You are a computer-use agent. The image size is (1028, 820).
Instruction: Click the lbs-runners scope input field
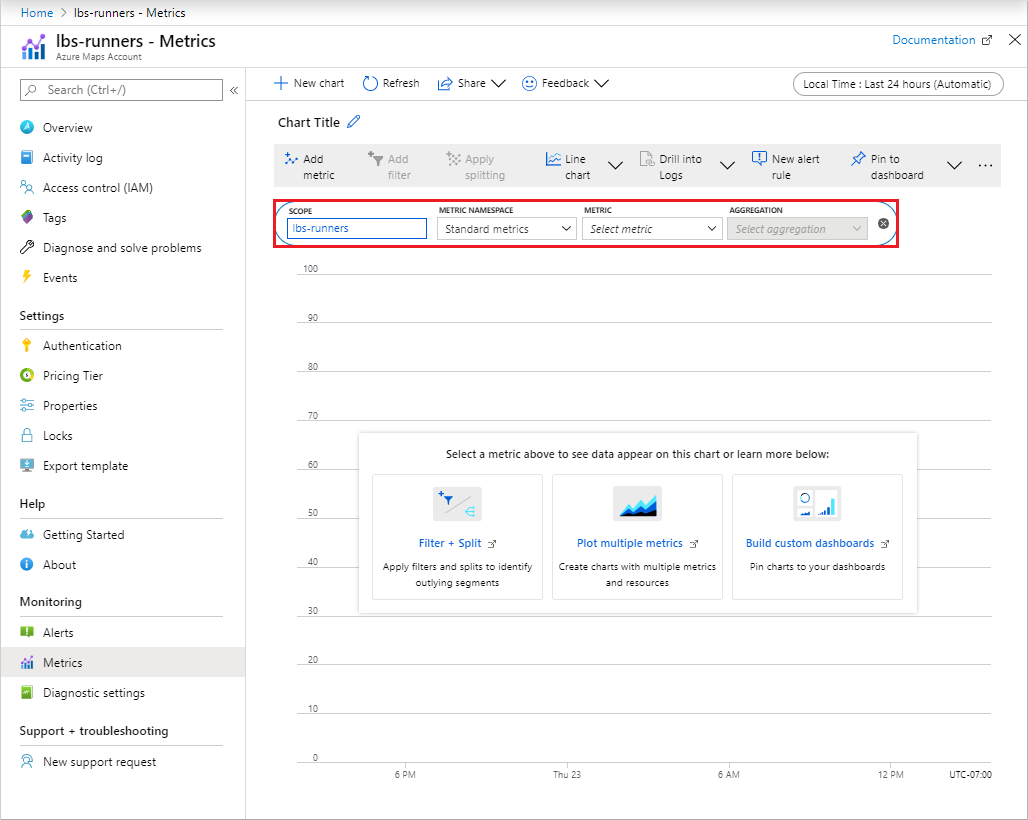click(356, 228)
